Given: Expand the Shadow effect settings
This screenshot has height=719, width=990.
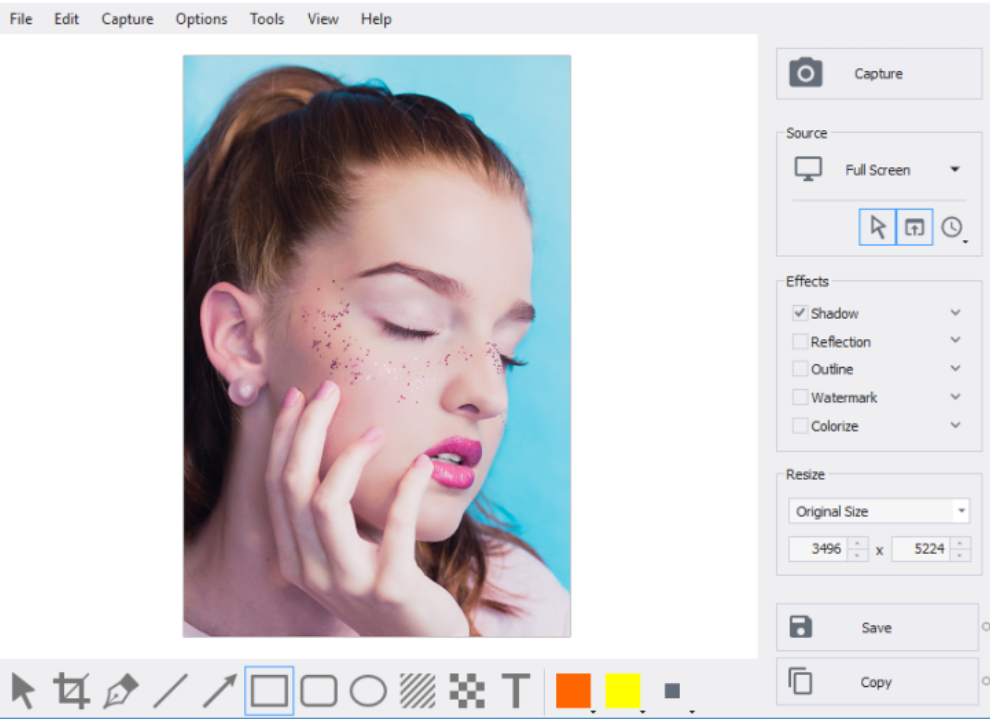Looking at the screenshot, I should 956,312.
